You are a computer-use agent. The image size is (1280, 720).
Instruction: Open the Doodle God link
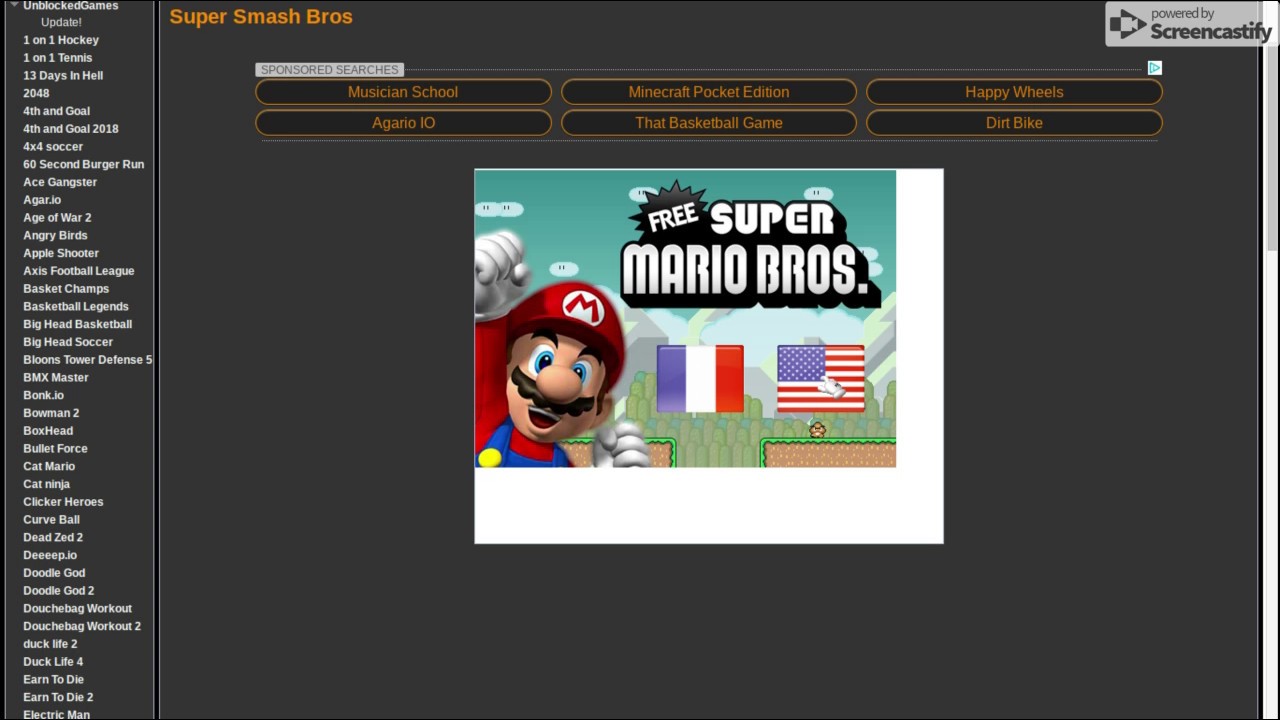54,573
